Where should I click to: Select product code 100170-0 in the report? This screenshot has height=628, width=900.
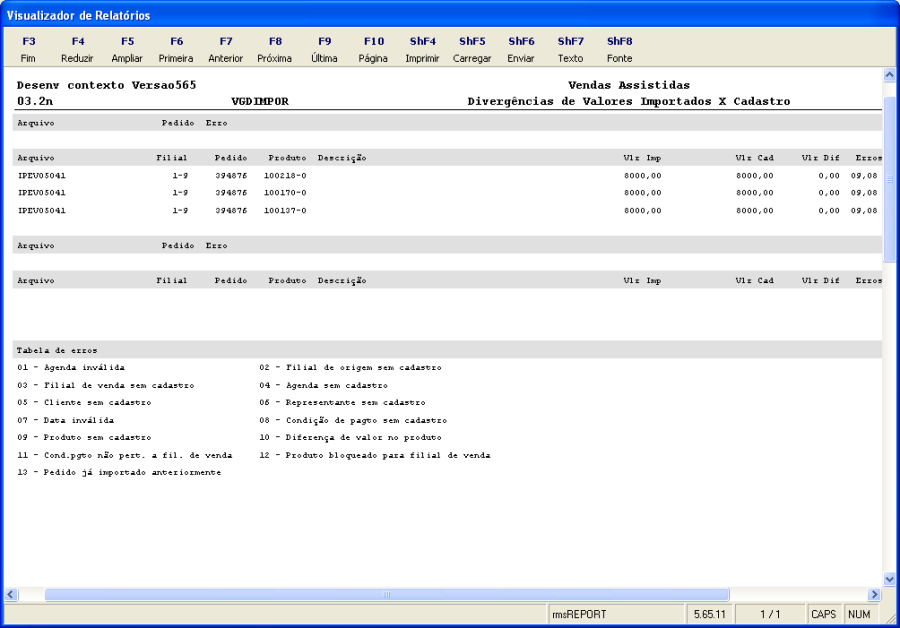pos(285,193)
